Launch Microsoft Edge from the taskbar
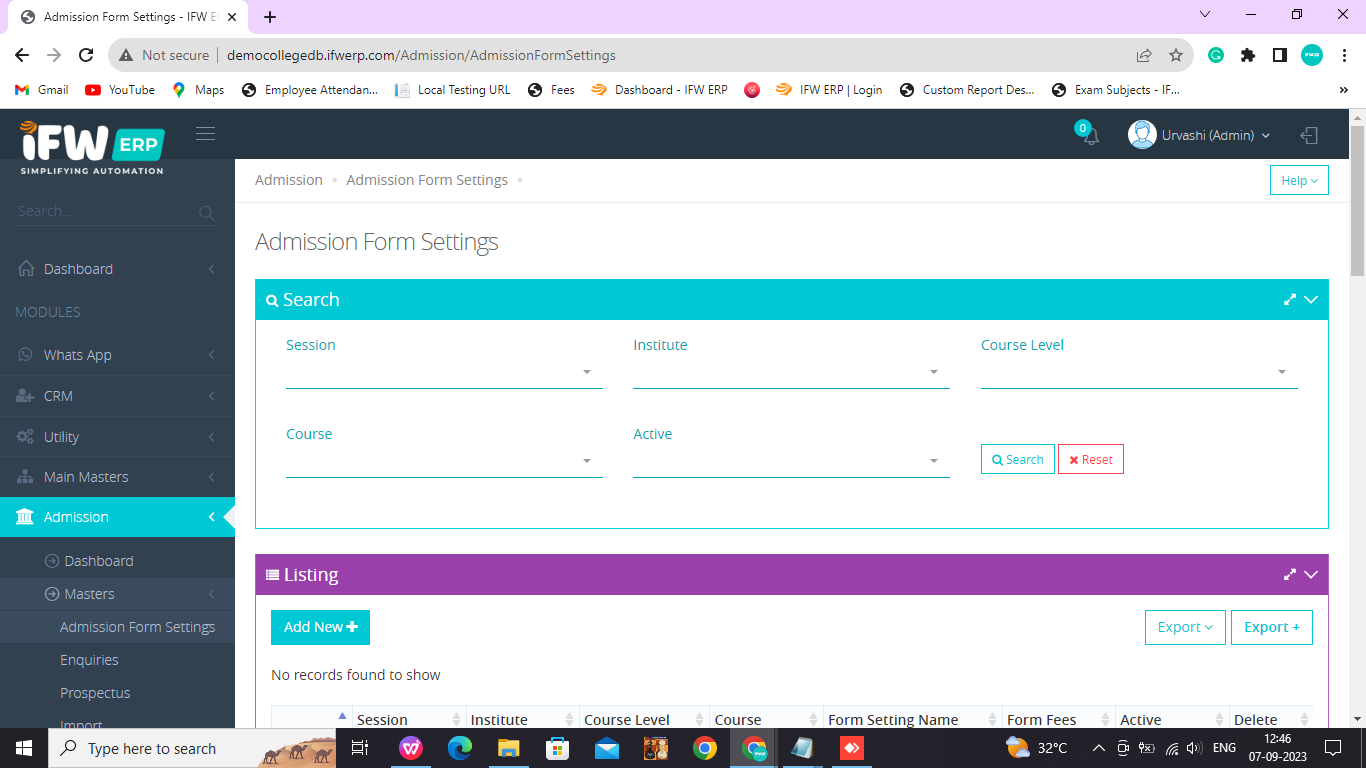This screenshot has height=768, width=1366. pos(460,748)
